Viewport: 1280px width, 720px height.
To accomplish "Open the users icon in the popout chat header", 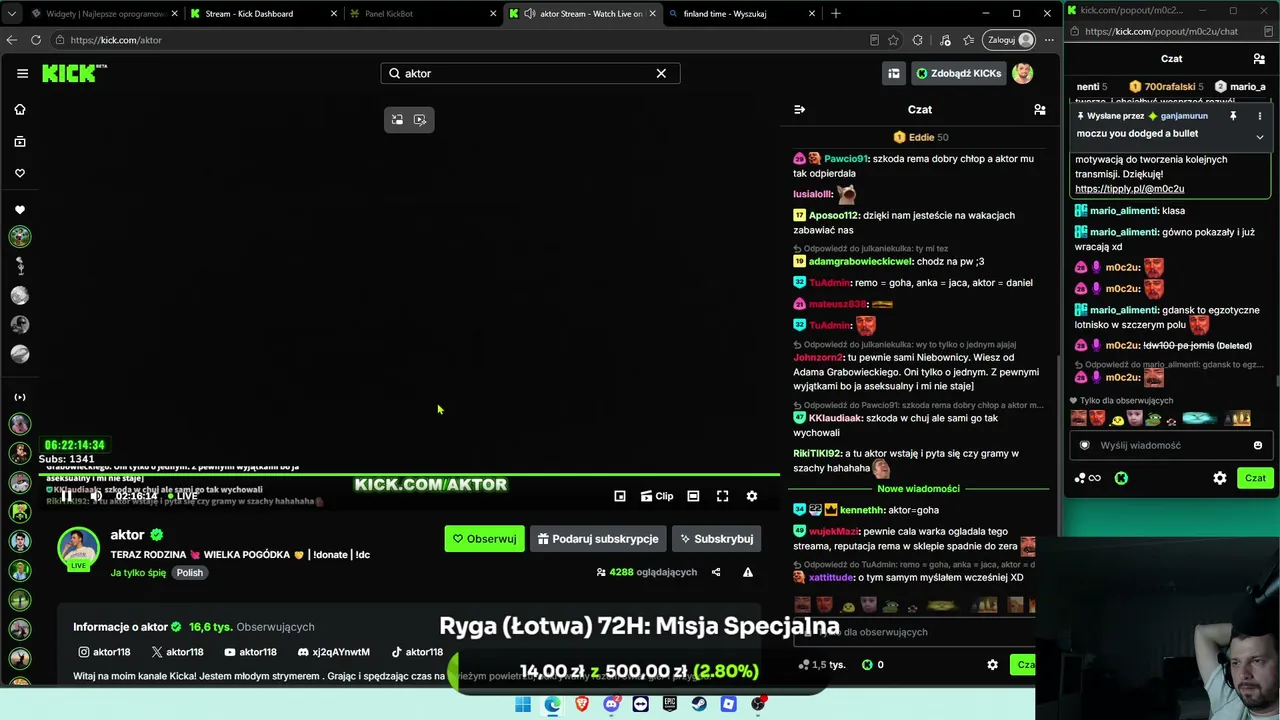I will coord(1259,59).
